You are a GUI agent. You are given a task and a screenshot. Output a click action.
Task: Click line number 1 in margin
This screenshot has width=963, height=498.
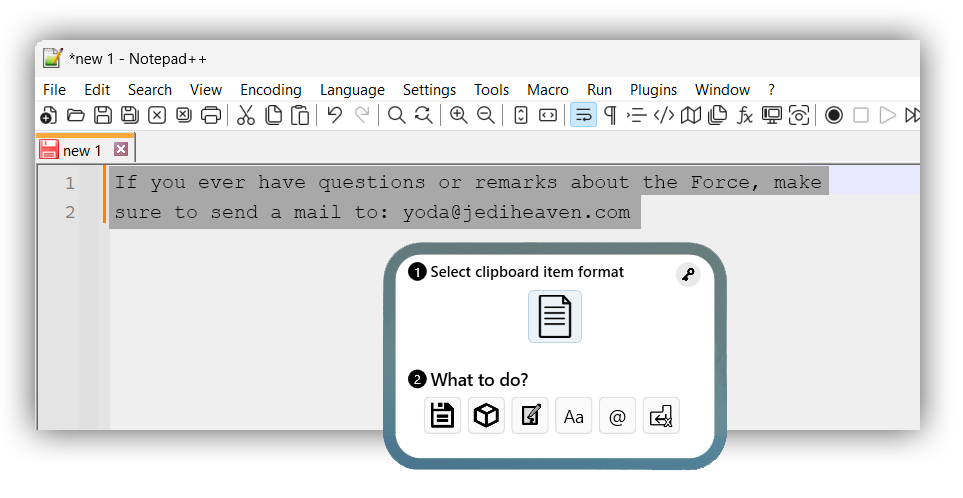(70, 183)
